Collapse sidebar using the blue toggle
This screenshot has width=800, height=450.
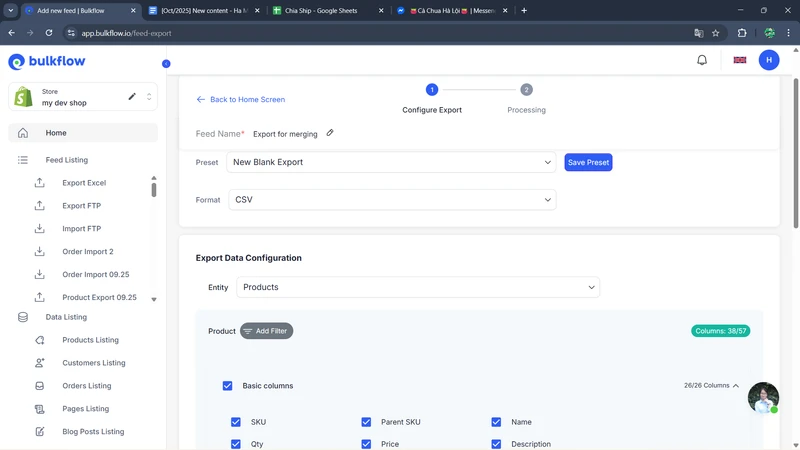(x=166, y=64)
